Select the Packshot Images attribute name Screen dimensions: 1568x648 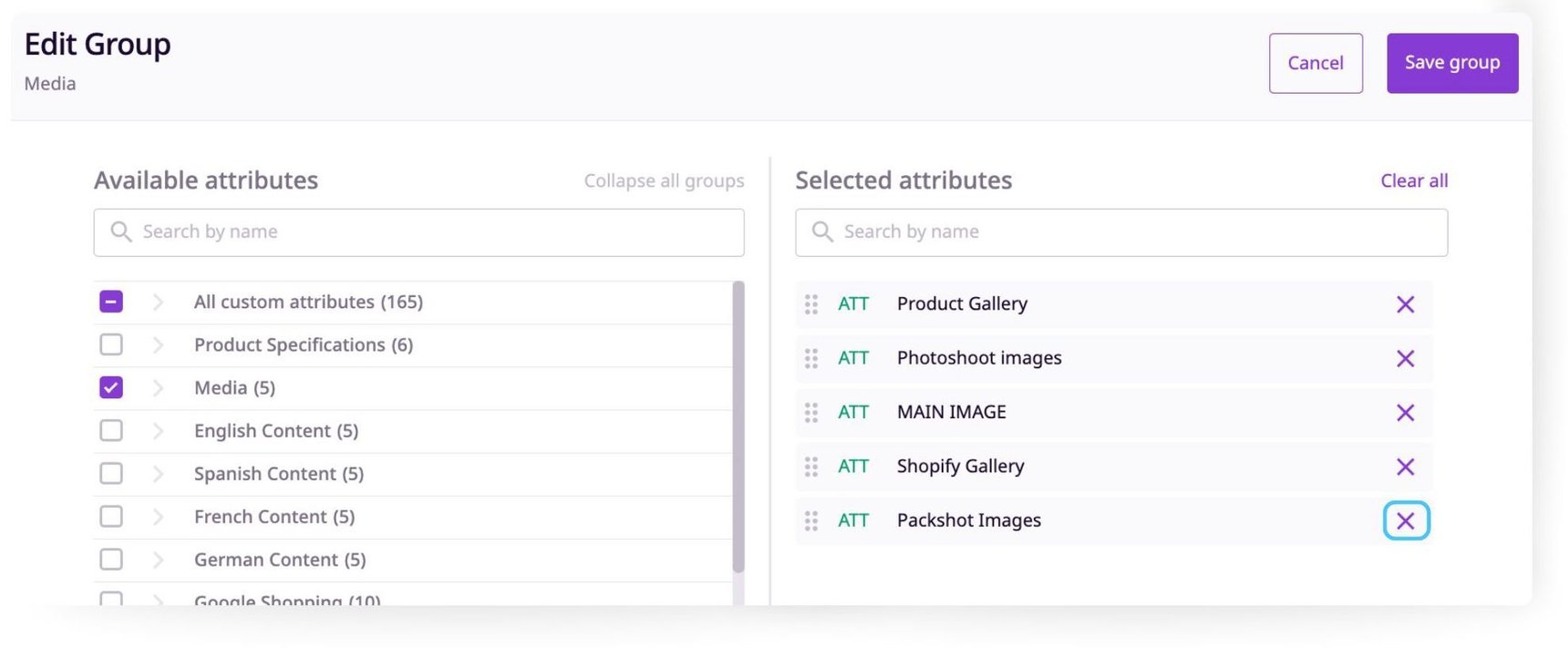pos(968,520)
